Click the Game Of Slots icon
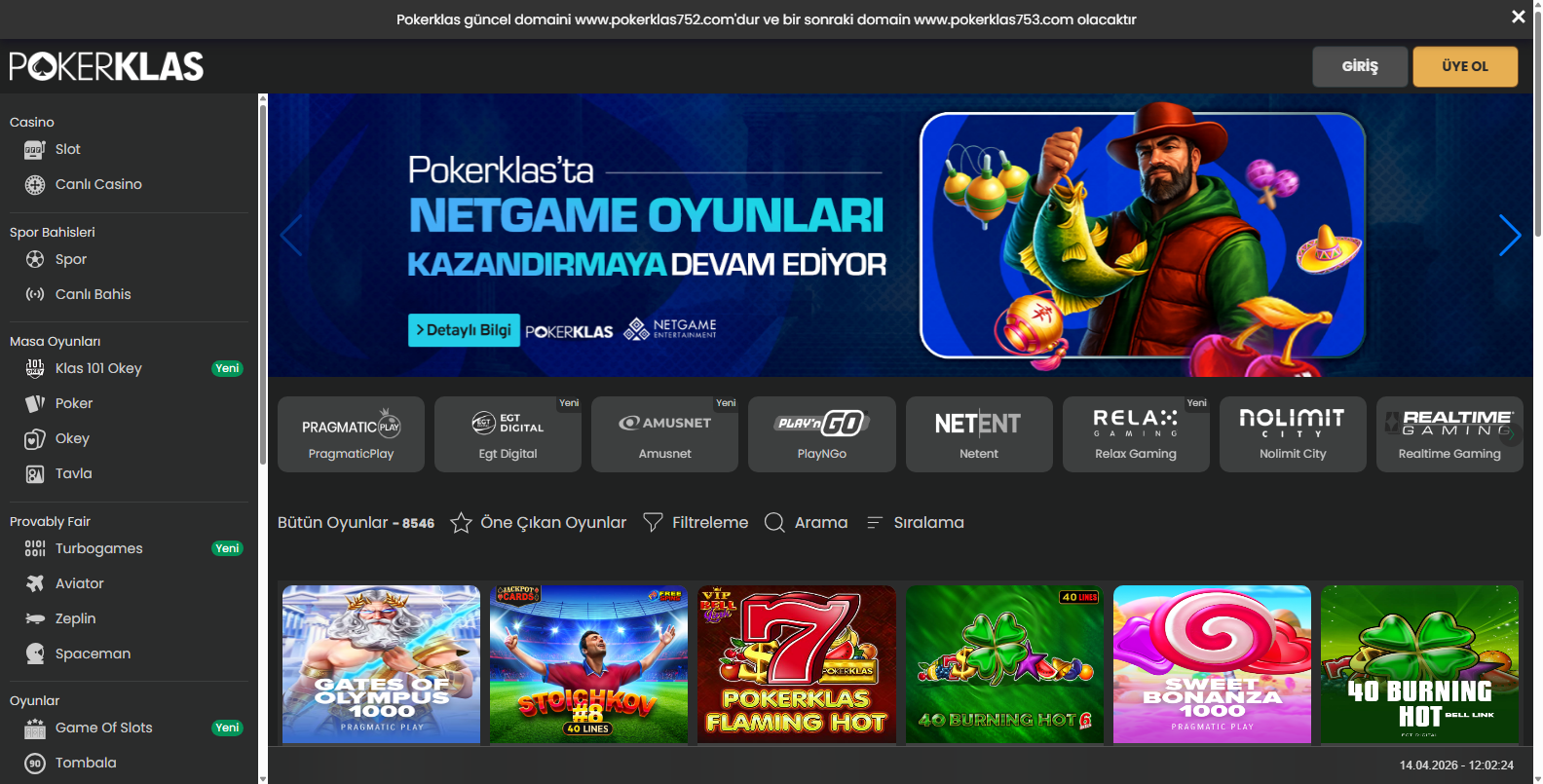The height and width of the screenshot is (784, 1543). point(35,728)
